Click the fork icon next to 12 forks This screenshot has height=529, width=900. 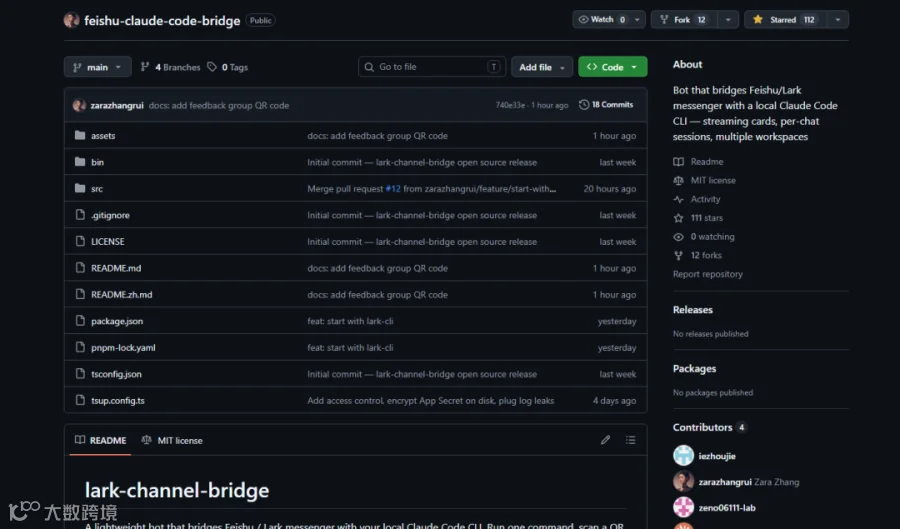[678, 255]
